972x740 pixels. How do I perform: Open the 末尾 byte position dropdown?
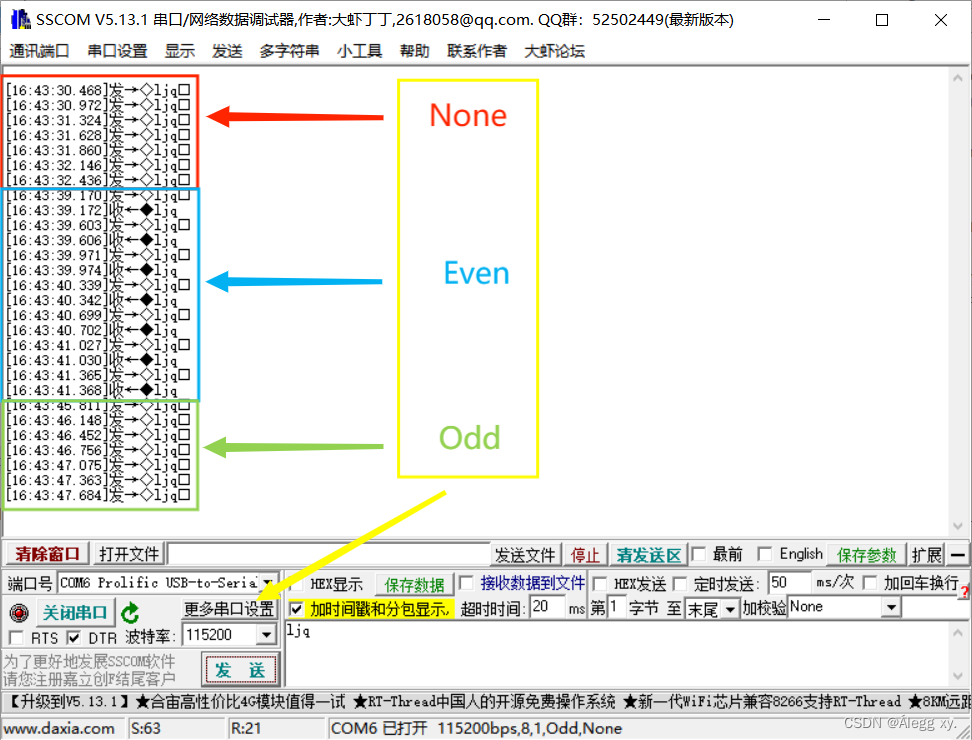(730, 610)
